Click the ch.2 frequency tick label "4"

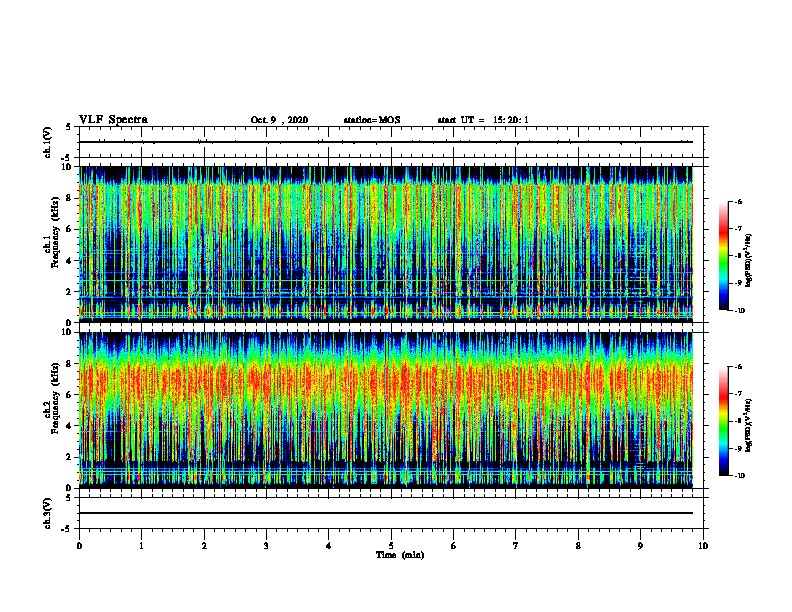point(70,426)
